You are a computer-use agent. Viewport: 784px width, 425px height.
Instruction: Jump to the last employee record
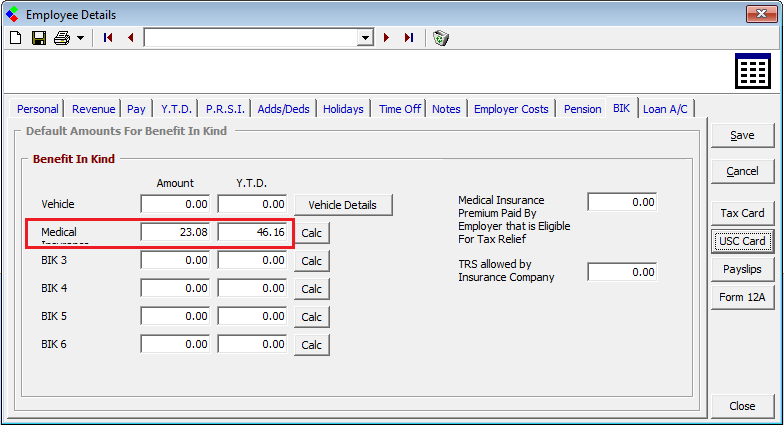(x=409, y=38)
